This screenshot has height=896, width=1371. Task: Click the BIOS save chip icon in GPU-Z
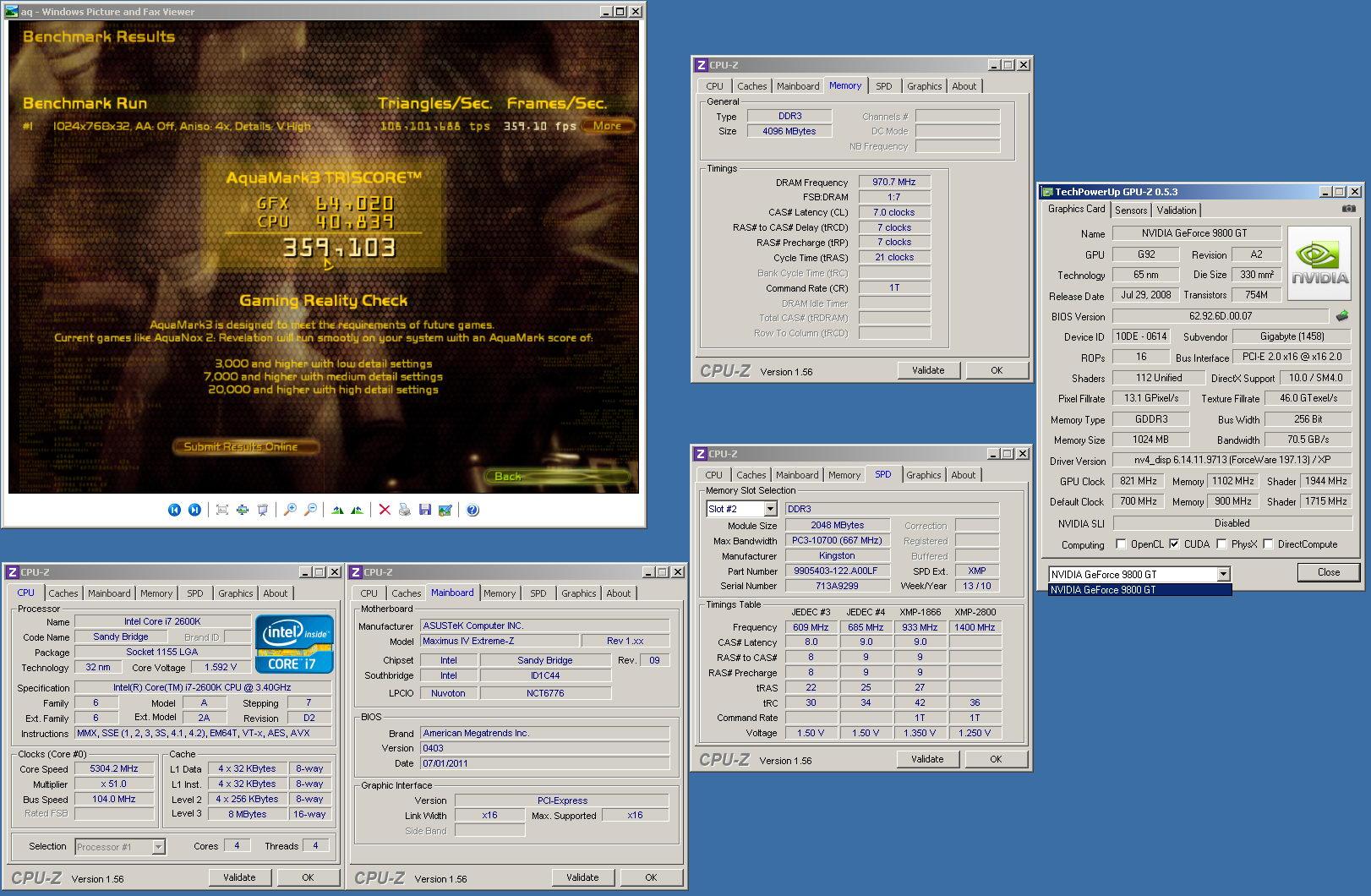click(x=1342, y=316)
